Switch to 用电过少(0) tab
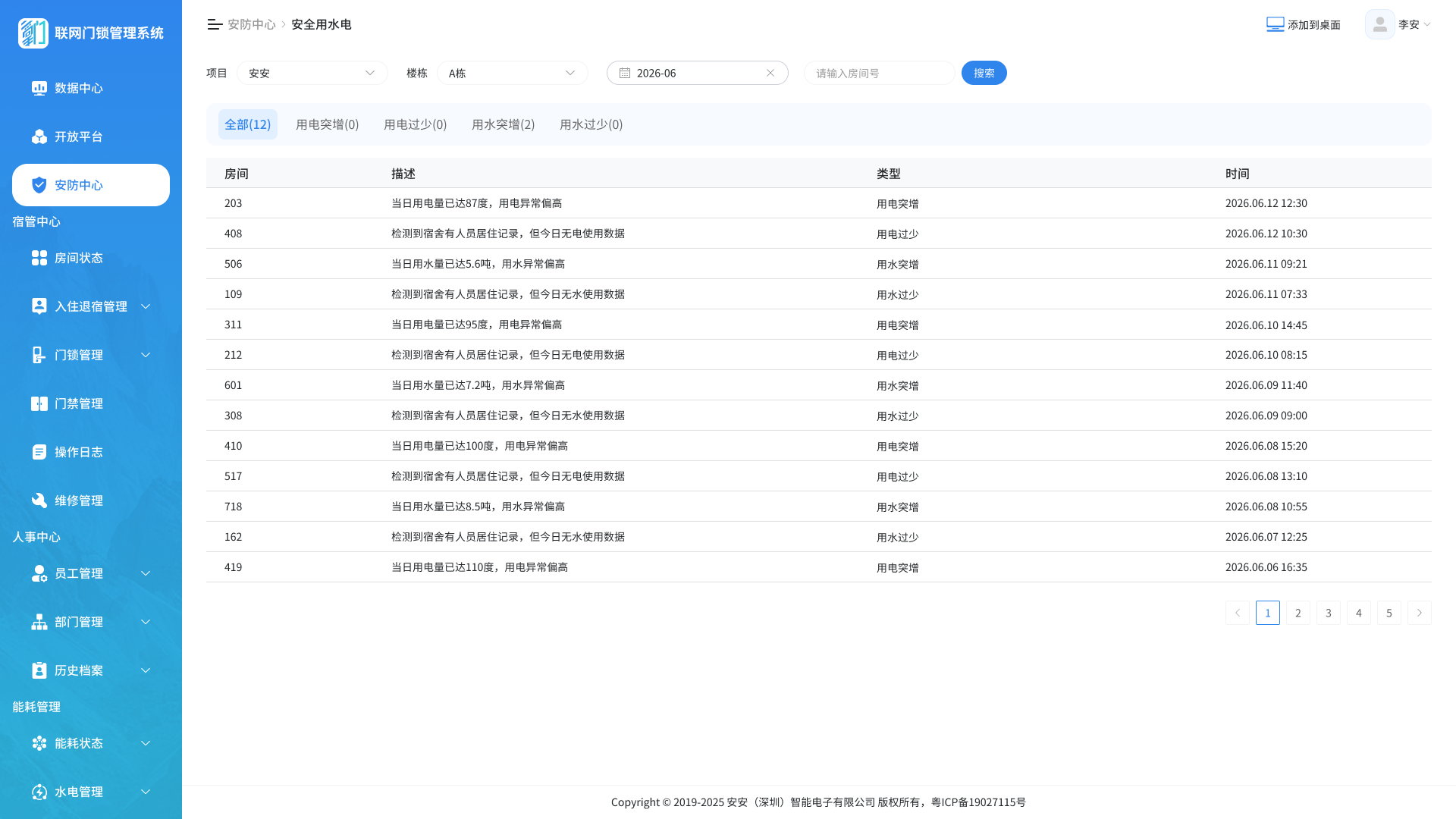The height and width of the screenshot is (819, 1456). click(x=416, y=124)
